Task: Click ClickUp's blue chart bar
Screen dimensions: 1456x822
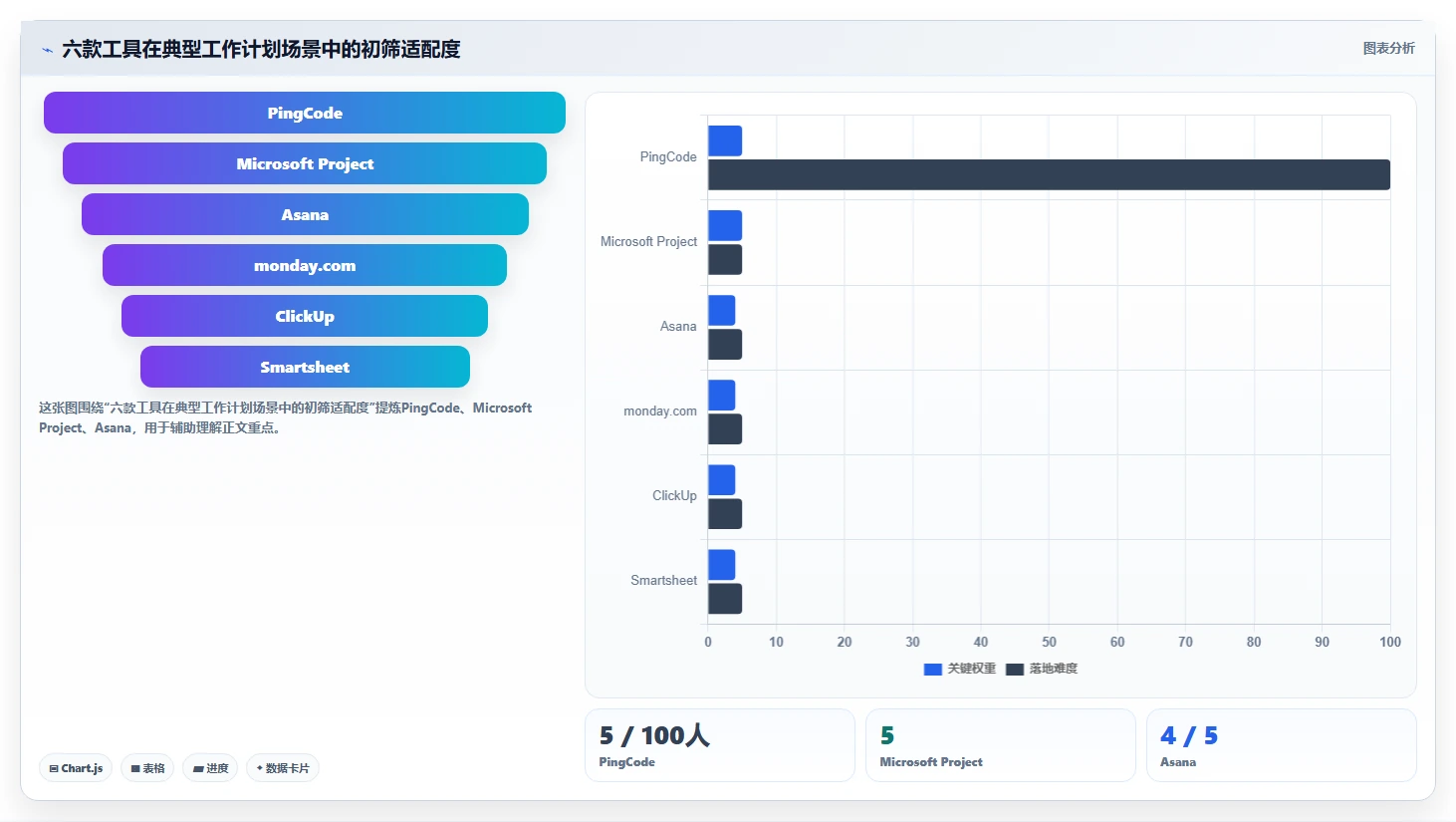Action: pyautogui.click(x=721, y=479)
